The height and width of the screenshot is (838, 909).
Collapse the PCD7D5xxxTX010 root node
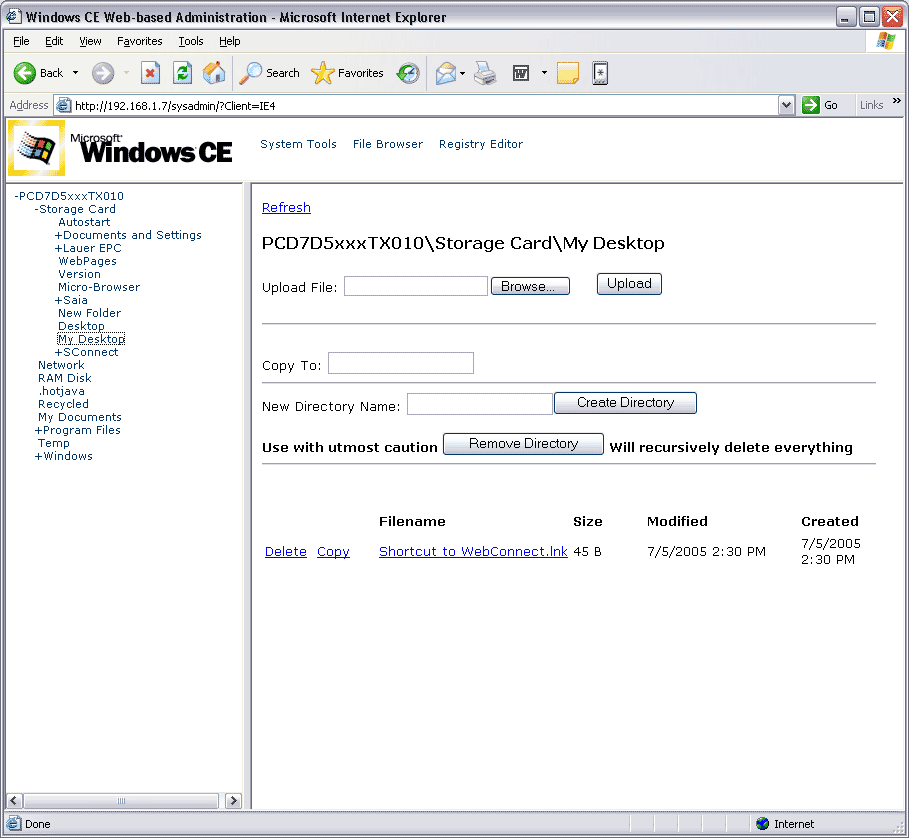pos(17,196)
